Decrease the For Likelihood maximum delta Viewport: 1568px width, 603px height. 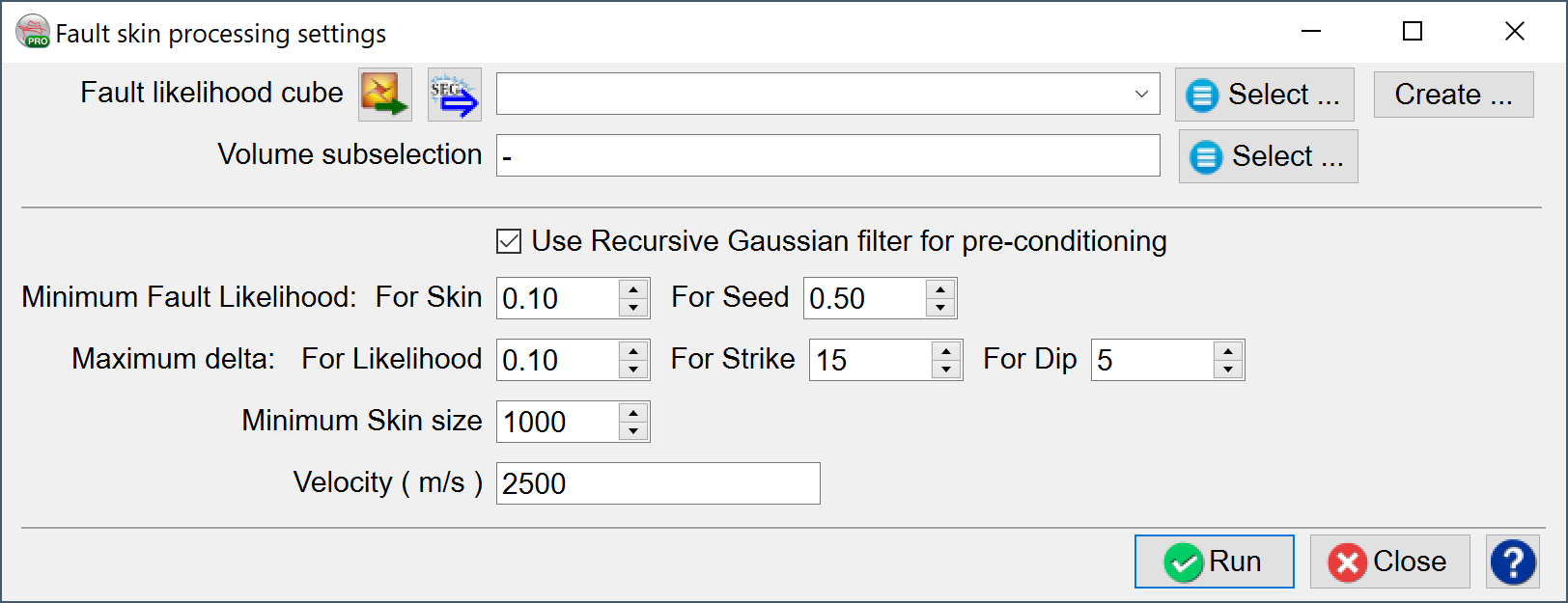(x=633, y=370)
